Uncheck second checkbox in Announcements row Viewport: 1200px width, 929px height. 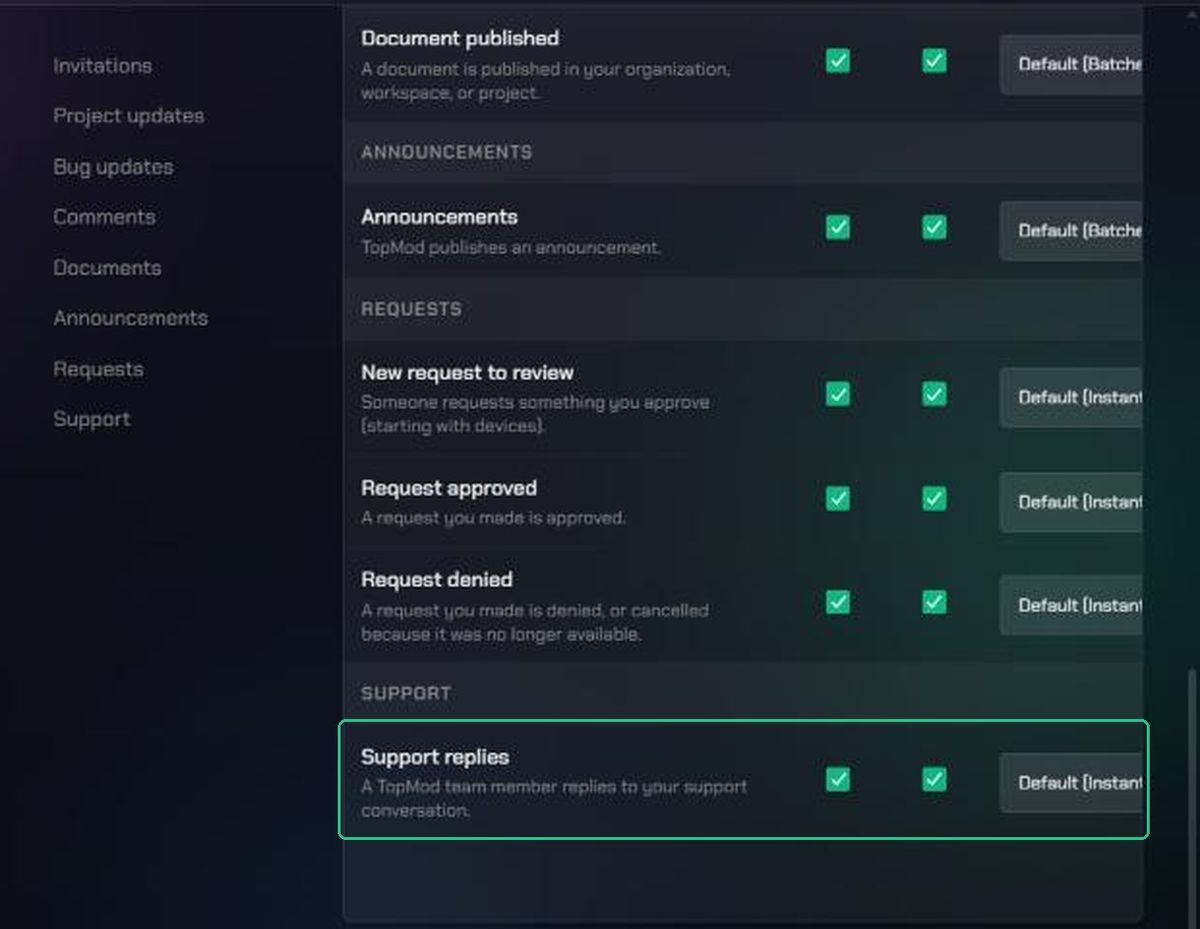point(934,228)
